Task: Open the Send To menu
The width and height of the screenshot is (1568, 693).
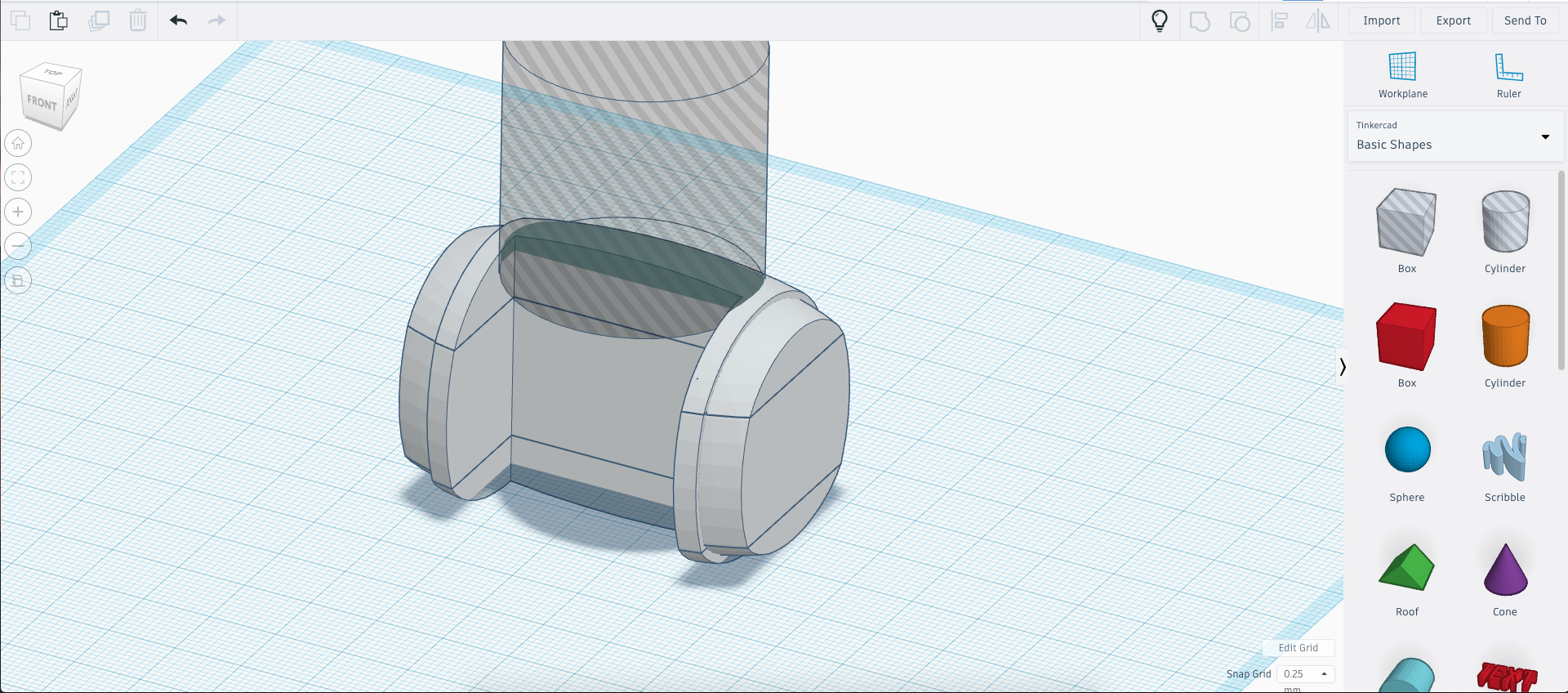Action: coord(1525,20)
